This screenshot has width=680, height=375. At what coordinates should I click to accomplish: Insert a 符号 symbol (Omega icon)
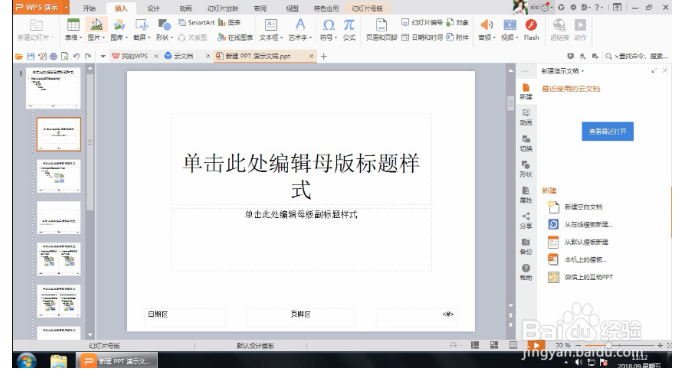(328, 25)
